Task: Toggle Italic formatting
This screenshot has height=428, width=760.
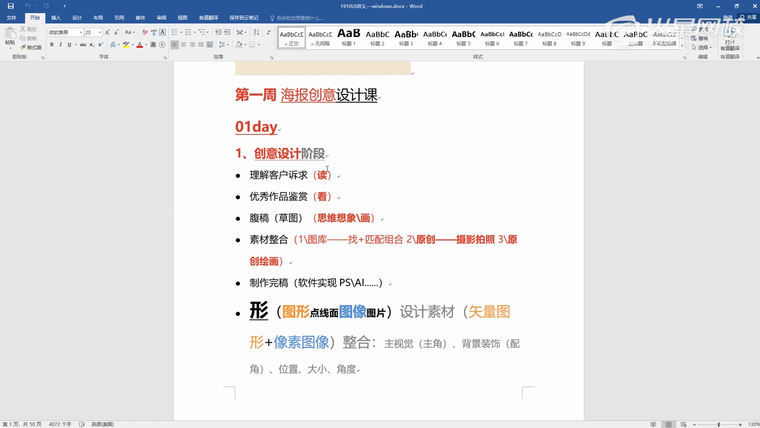Action: pyautogui.click(x=62, y=45)
